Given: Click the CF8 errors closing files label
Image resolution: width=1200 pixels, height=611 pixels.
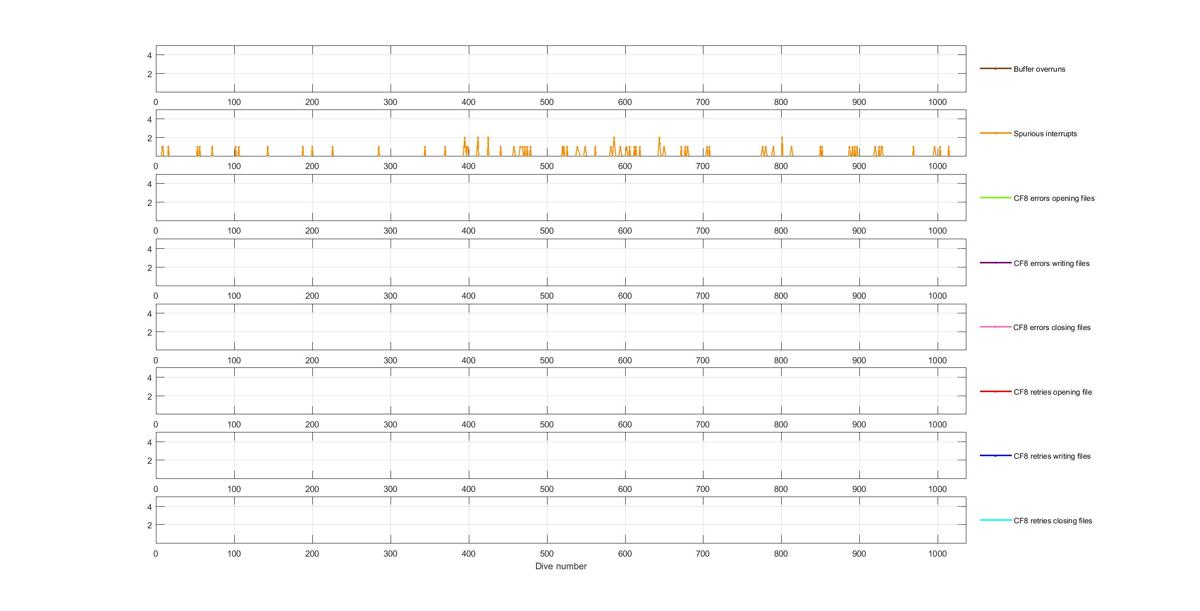Looking at the screenshot, I should point(1052,327).
